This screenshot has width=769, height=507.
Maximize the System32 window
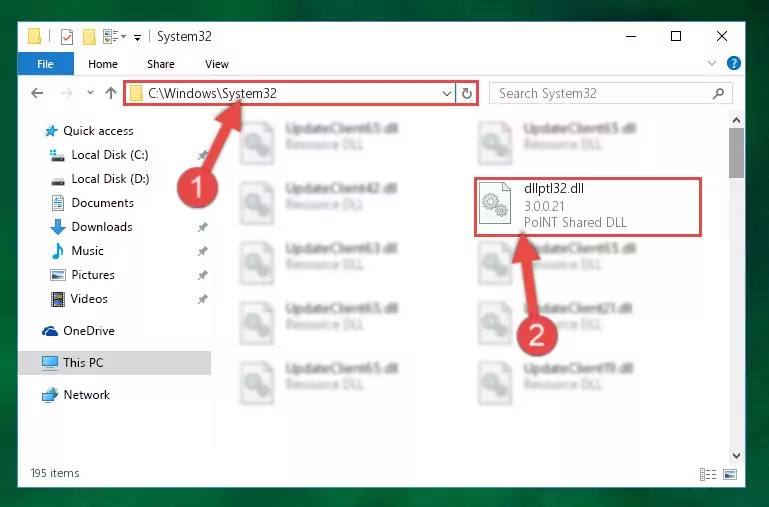point(676,36)
